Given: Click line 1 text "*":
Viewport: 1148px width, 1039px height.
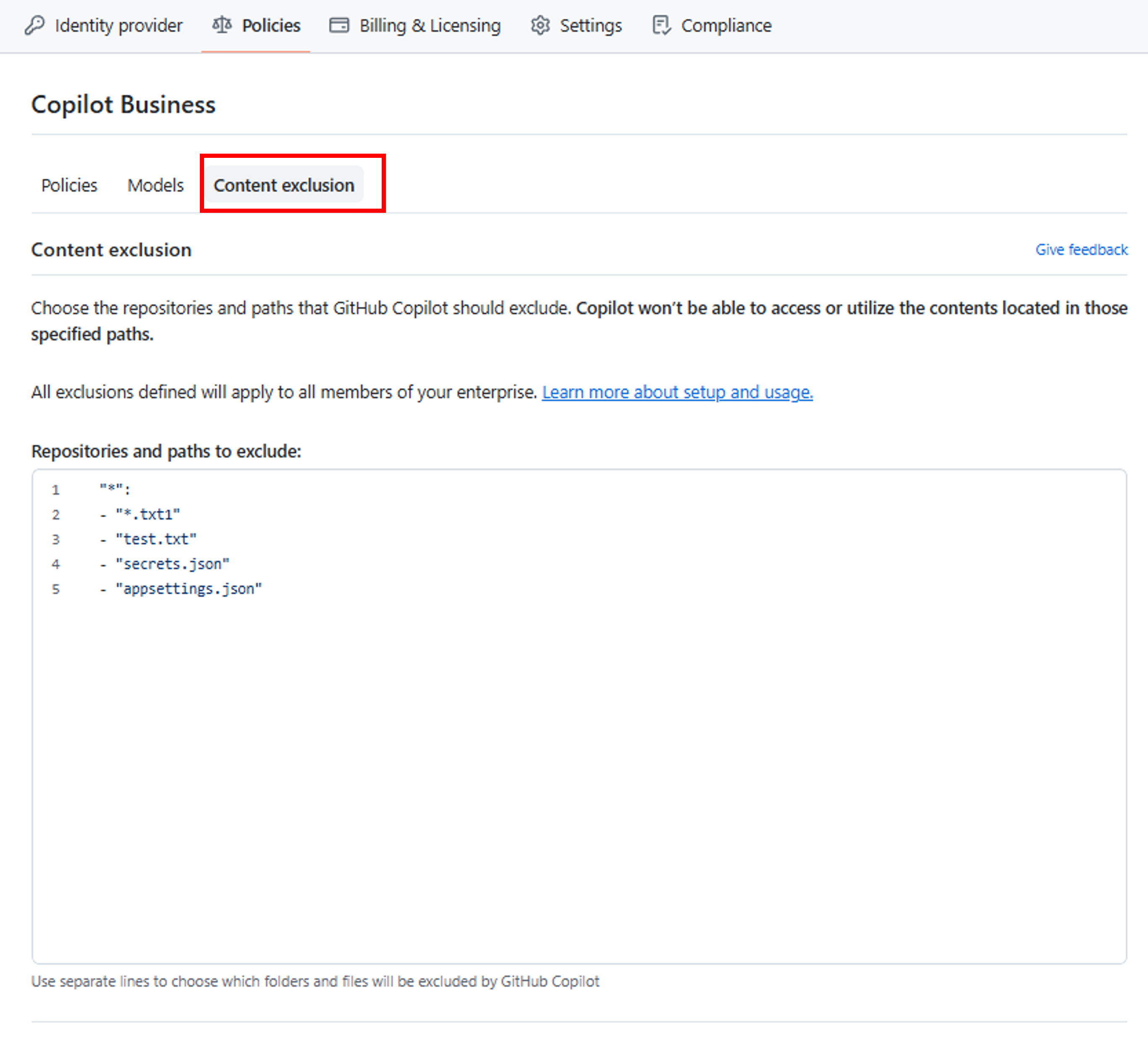Looking at the screenshot, I should point(115,489).
